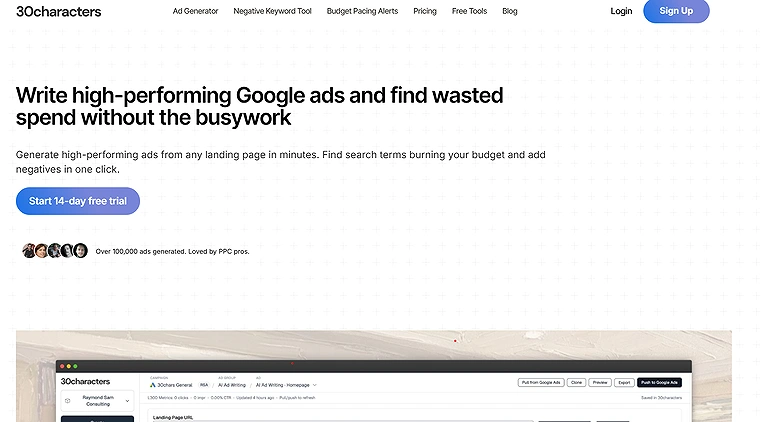Click the Login link
Image resolution: width=768 pixels, height=422 pixels.
click(621, 11)
